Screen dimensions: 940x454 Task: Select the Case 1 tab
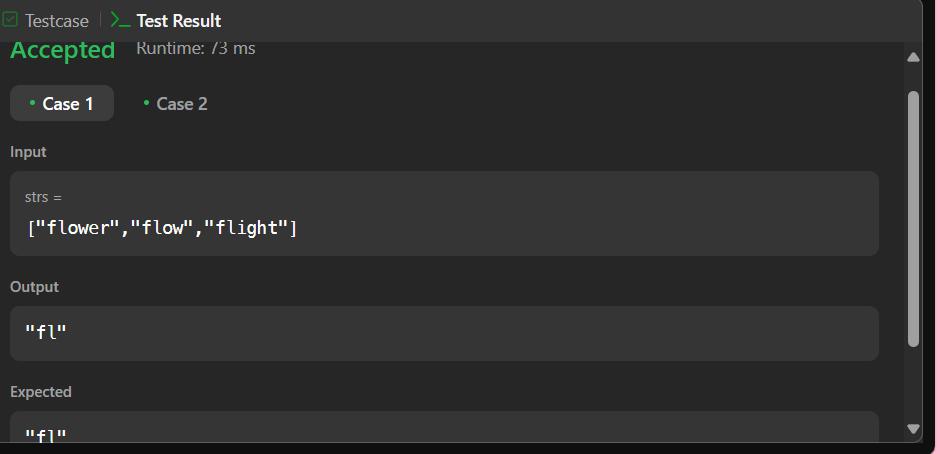click(x=62, y=104)
